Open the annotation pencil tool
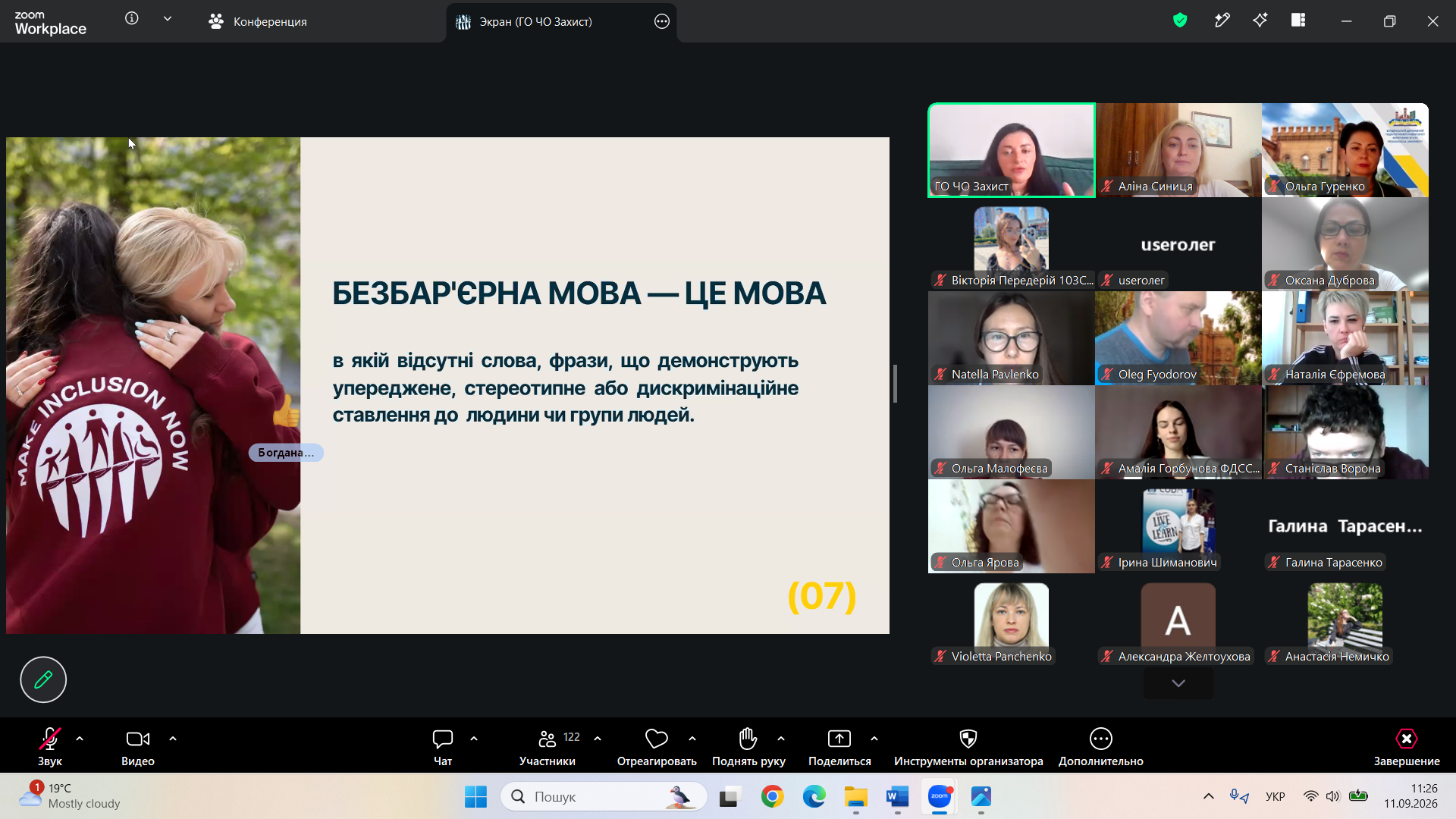 43,679
